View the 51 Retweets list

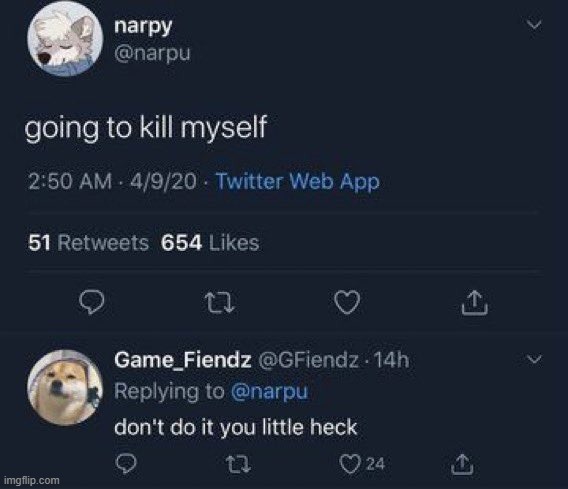tap(88, 243)
